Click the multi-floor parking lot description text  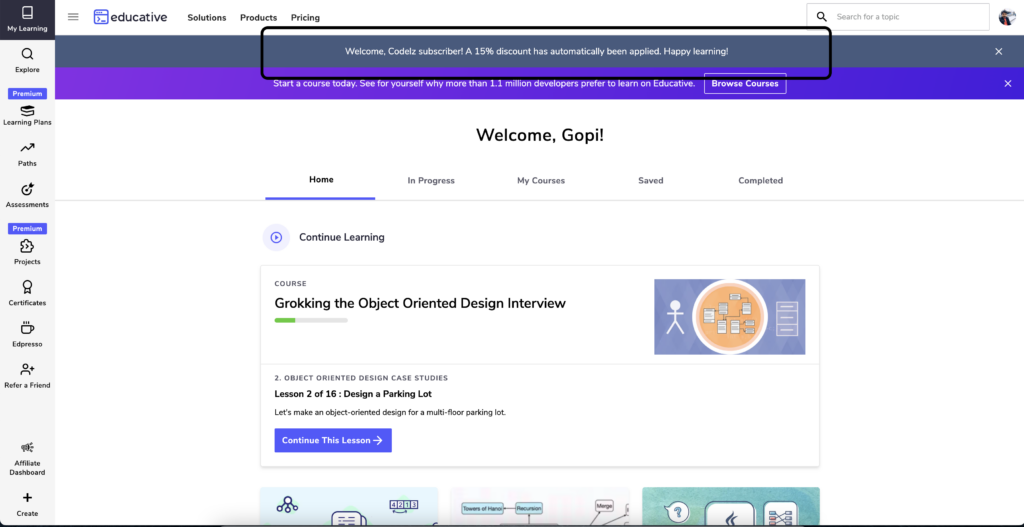pos(390,413)
